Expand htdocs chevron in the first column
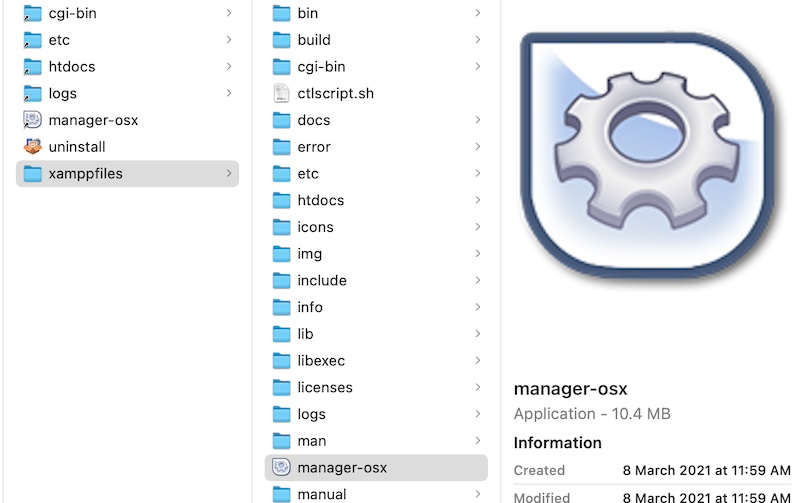Image resolution: width=800 pixels, height=503 pixels. (229, 66)
